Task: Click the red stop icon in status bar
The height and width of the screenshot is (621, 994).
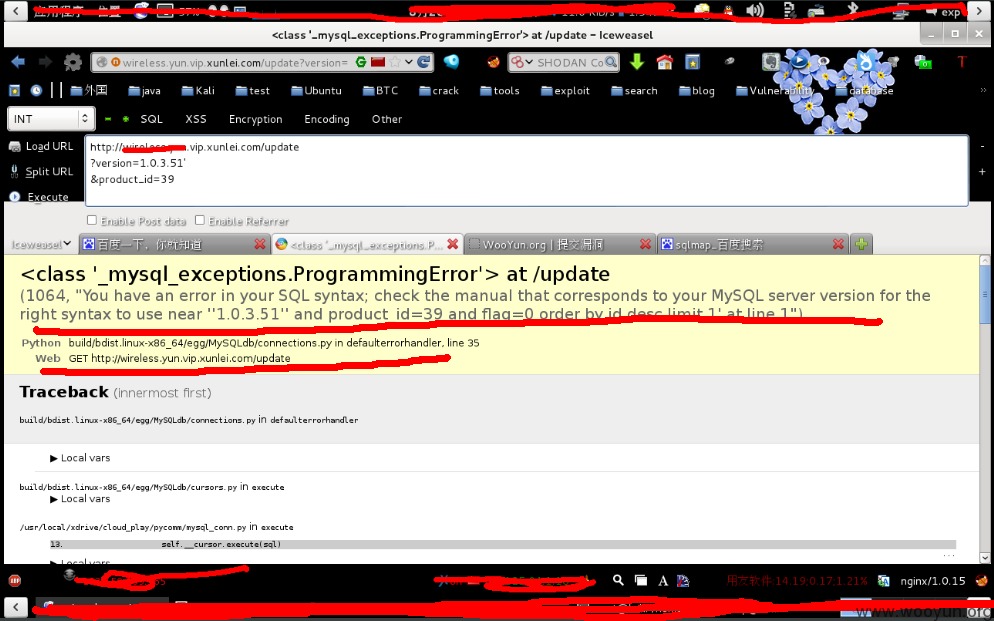Action: (x=15, y=580)
